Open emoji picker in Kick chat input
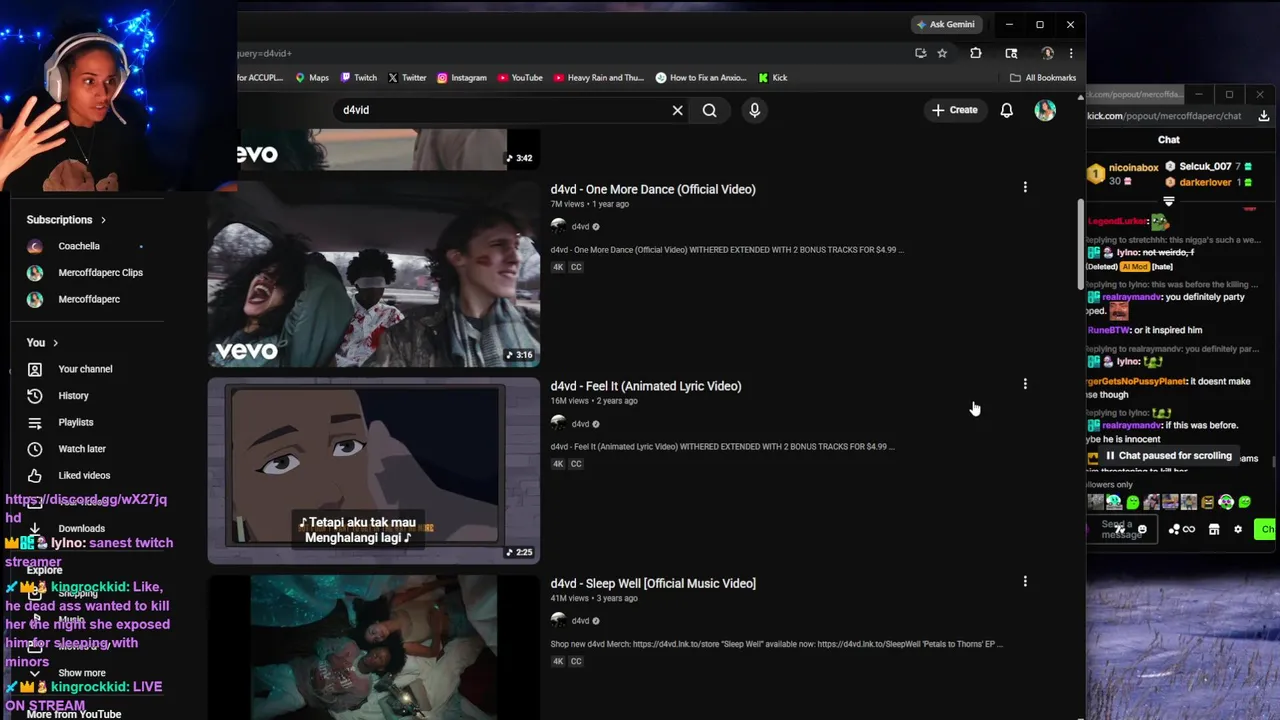This screenshot has height=720, width=1280. click(1142, 530)
